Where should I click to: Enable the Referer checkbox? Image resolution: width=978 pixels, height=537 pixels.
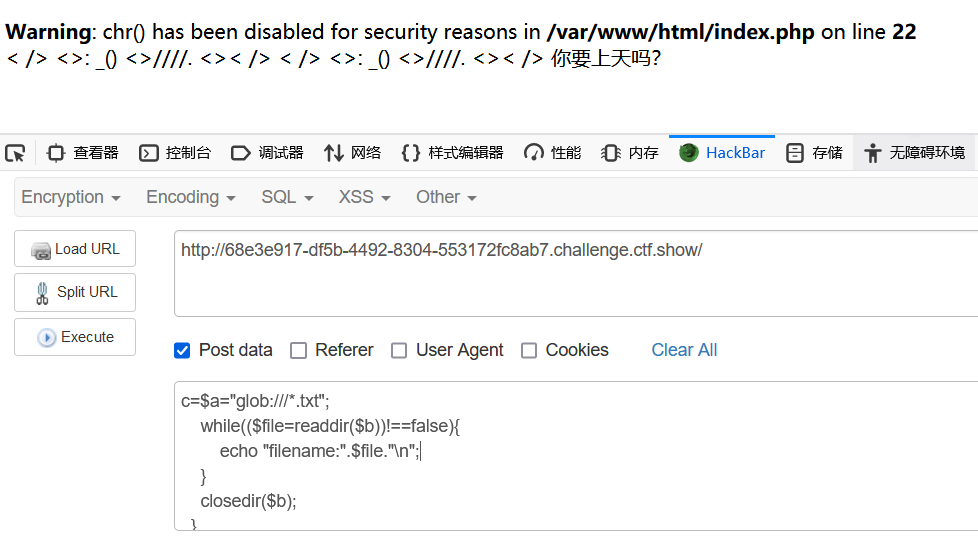[299, 351]
